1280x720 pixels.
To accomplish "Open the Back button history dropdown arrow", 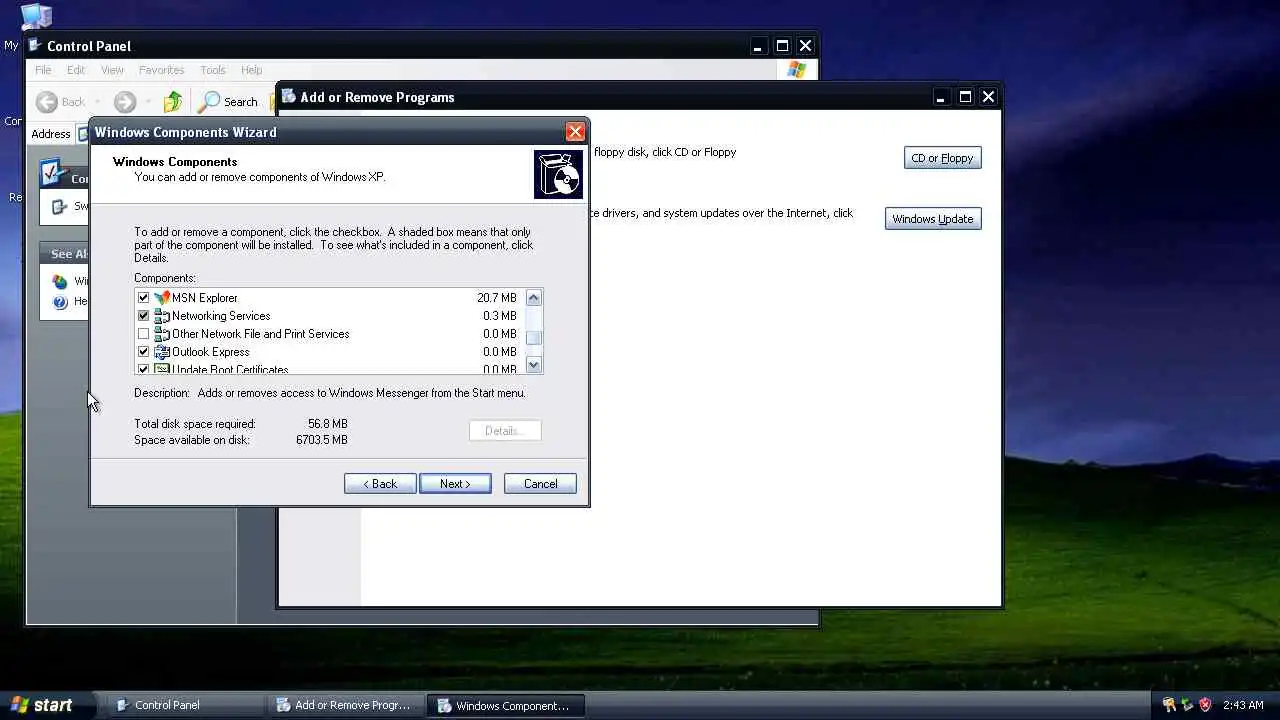I will (98, 102).
